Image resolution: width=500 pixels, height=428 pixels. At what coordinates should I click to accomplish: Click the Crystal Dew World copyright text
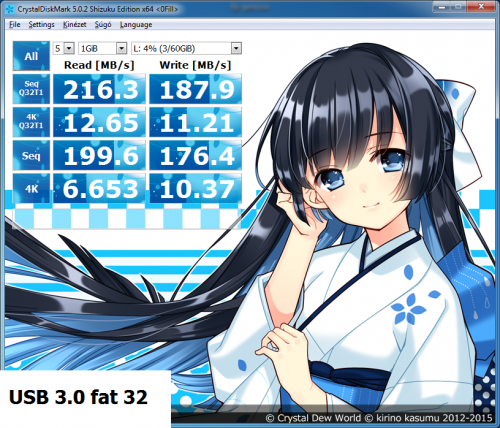pyautogui.click(x=379, y=418)
